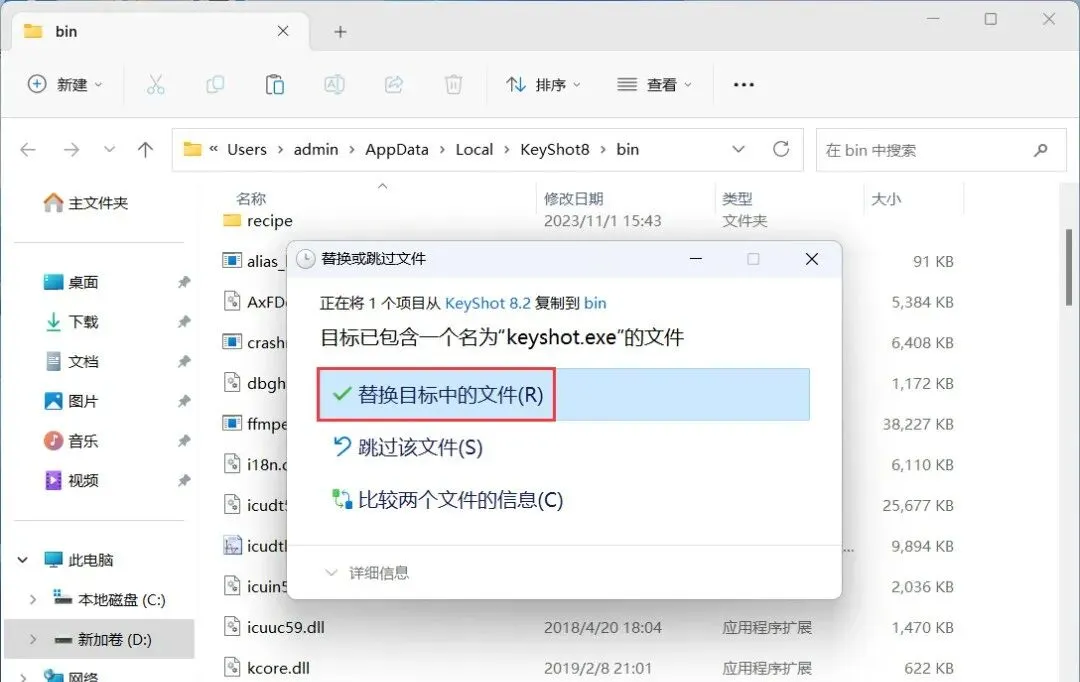Click the Copy icon in toolbar

(216, 85)
